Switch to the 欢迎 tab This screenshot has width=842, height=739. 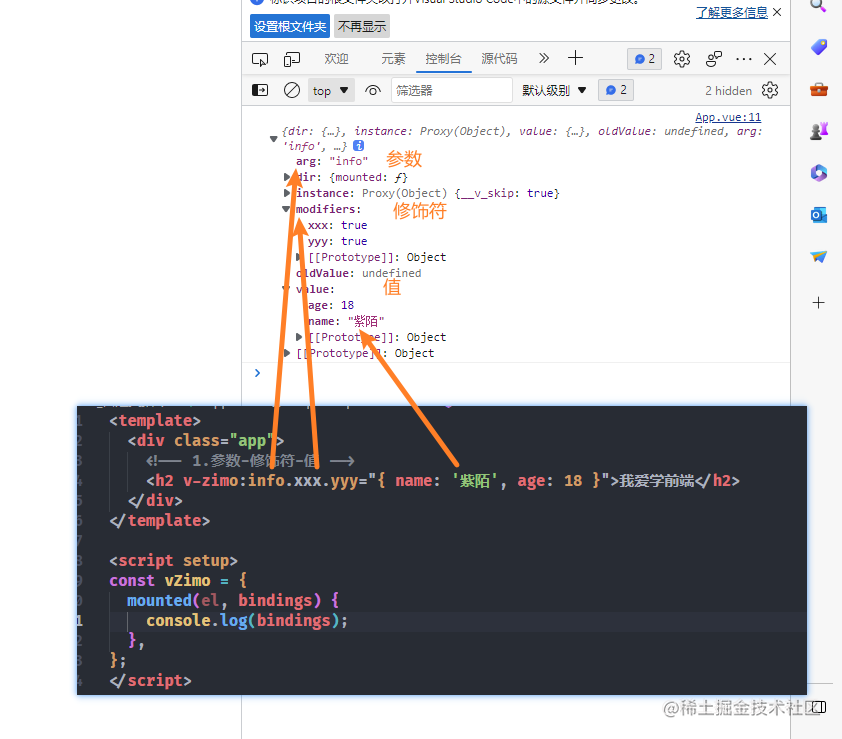pos(336,59)
